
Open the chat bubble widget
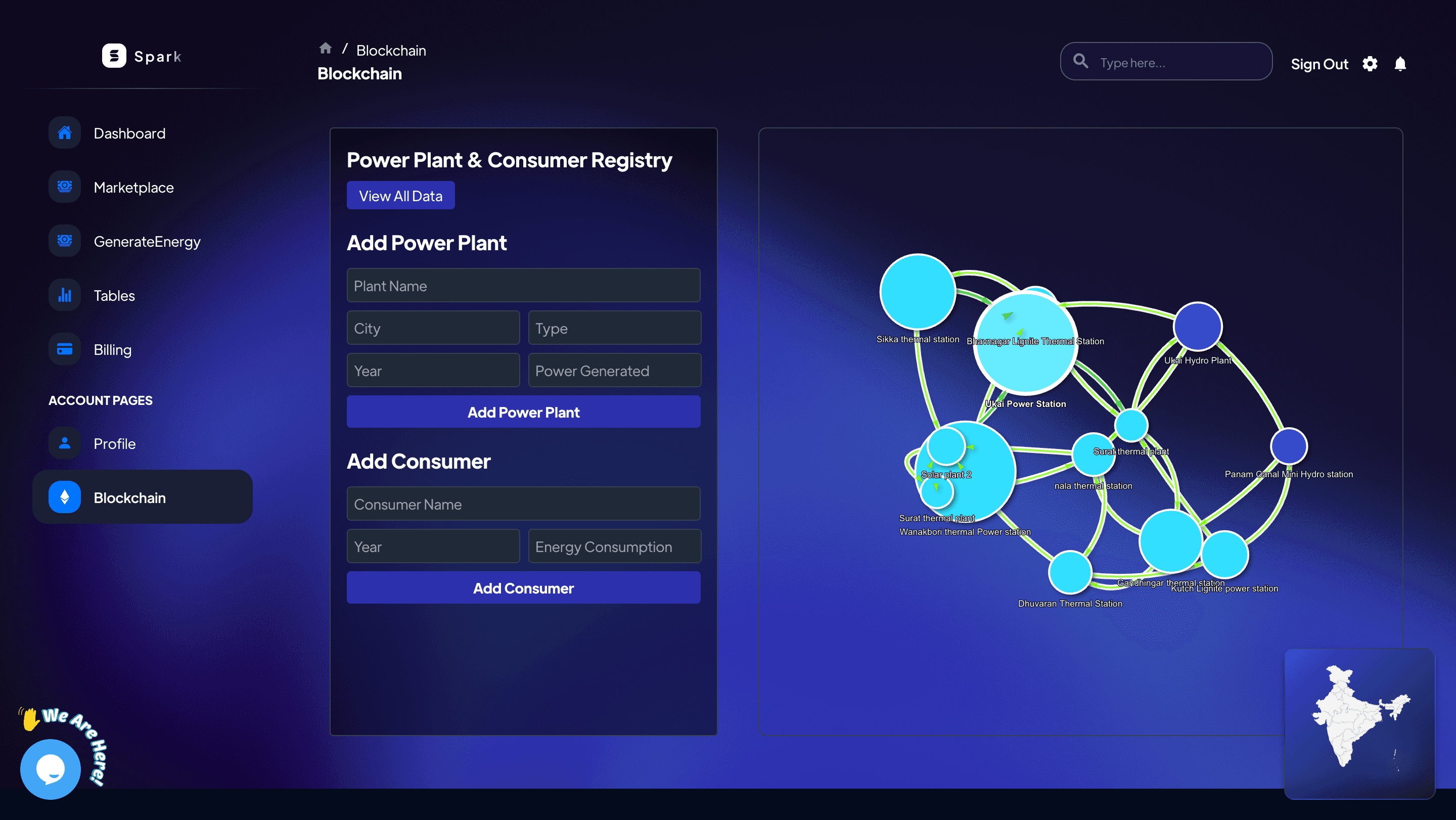pos(51,768)
